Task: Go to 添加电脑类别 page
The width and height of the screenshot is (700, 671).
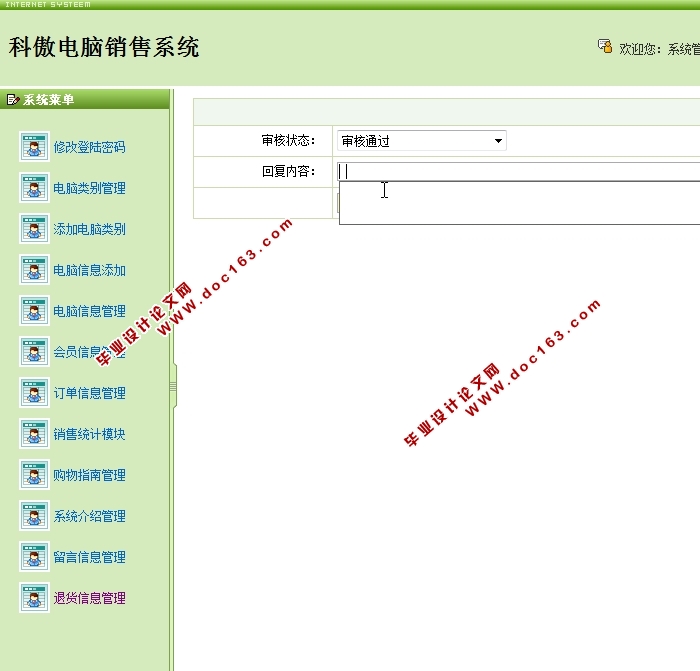Action: 89,229
